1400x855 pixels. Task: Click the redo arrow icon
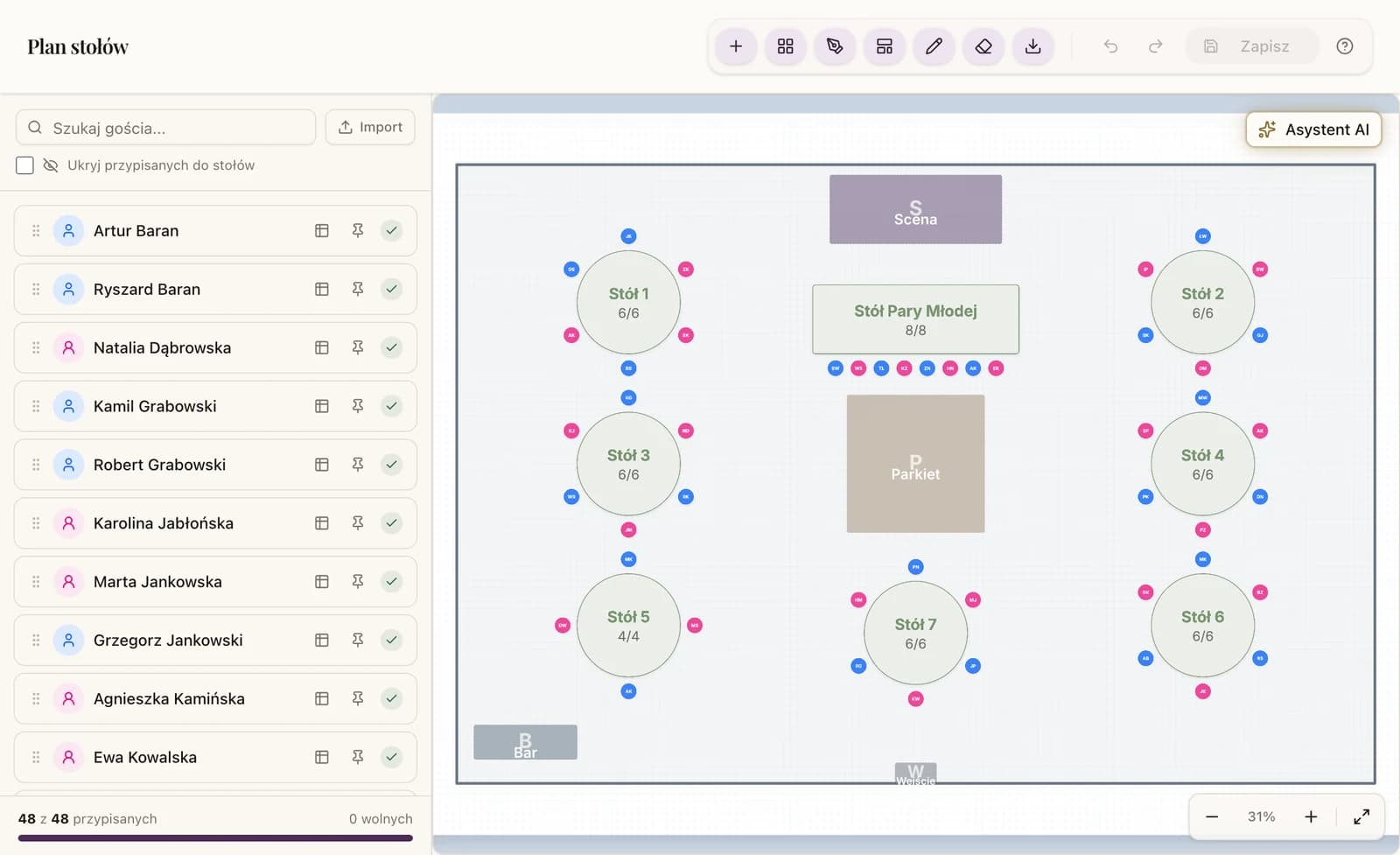pos(1156,46)
